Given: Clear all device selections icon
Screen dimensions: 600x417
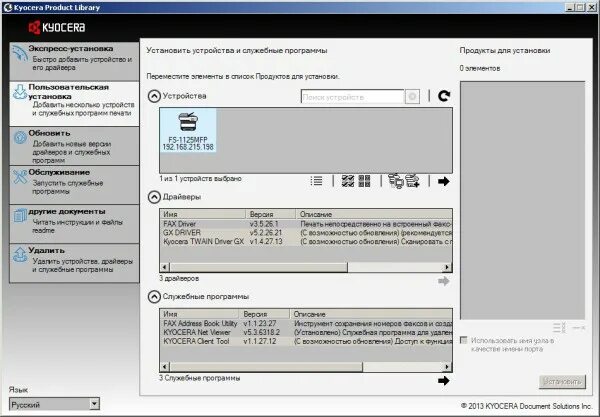Looking at the screenshot, I should tap(364, 181).
